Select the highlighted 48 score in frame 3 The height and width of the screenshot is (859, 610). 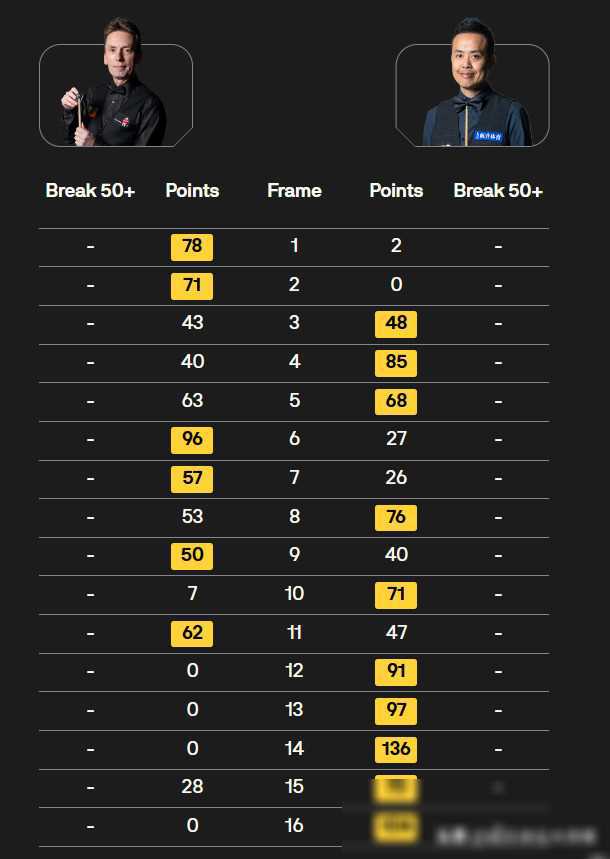[x=396, y=324]
